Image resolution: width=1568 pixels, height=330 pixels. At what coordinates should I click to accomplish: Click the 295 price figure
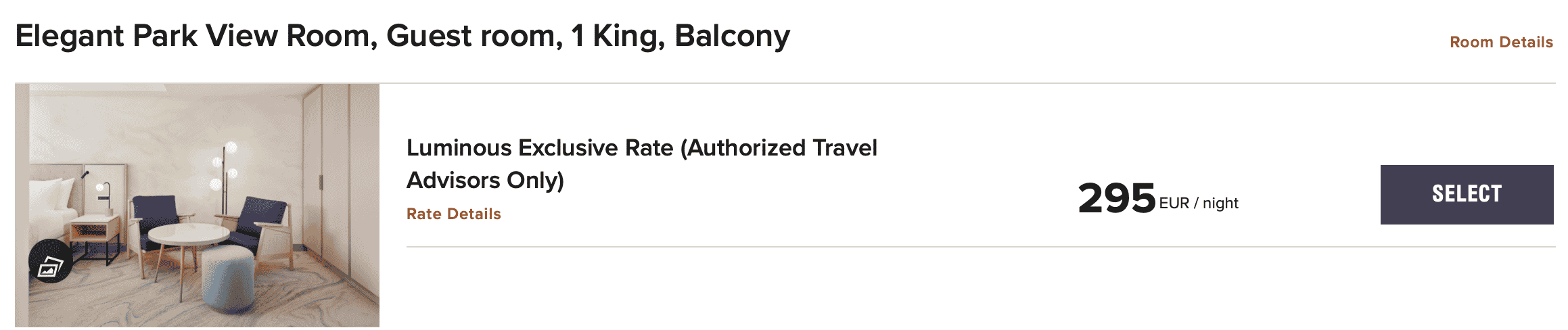coord(1116,198)
